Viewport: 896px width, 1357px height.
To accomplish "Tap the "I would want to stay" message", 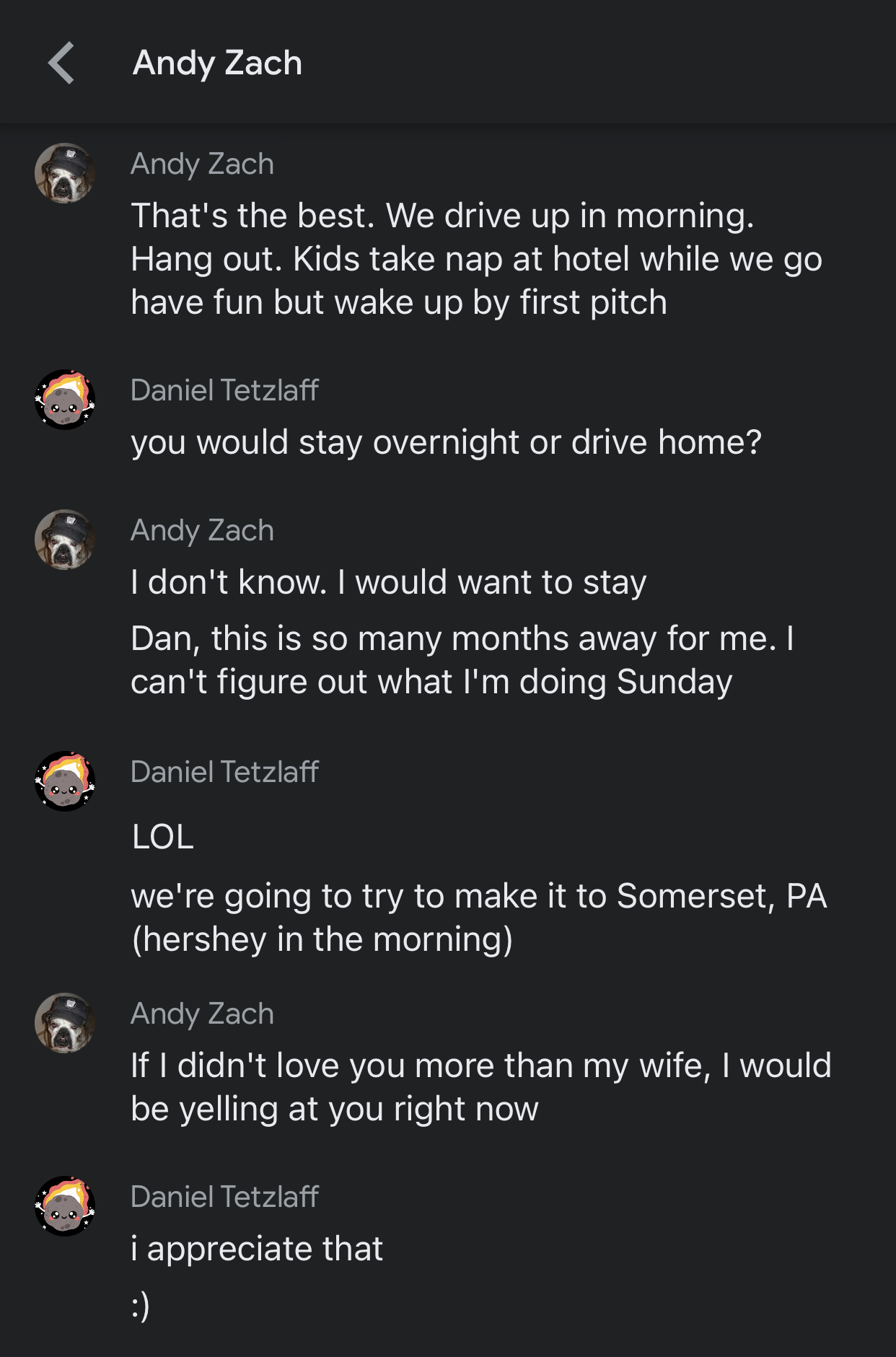I will coord(388,582).
